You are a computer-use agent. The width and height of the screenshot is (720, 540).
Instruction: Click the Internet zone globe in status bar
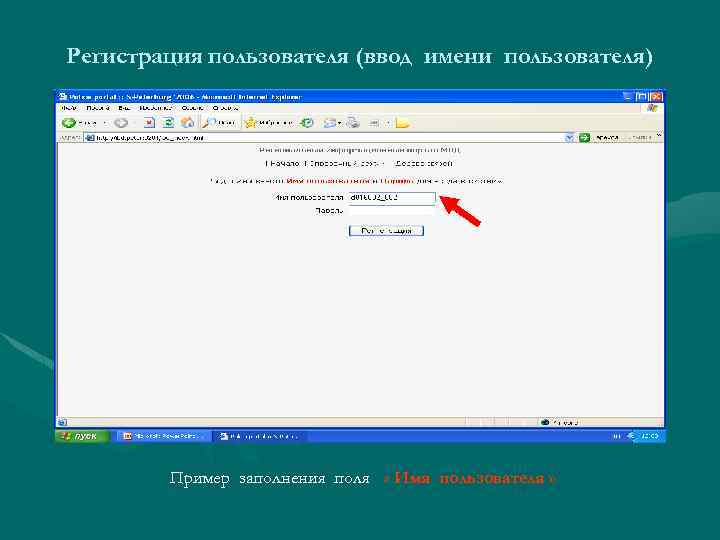pyautogui.click(x=545, y=422)
